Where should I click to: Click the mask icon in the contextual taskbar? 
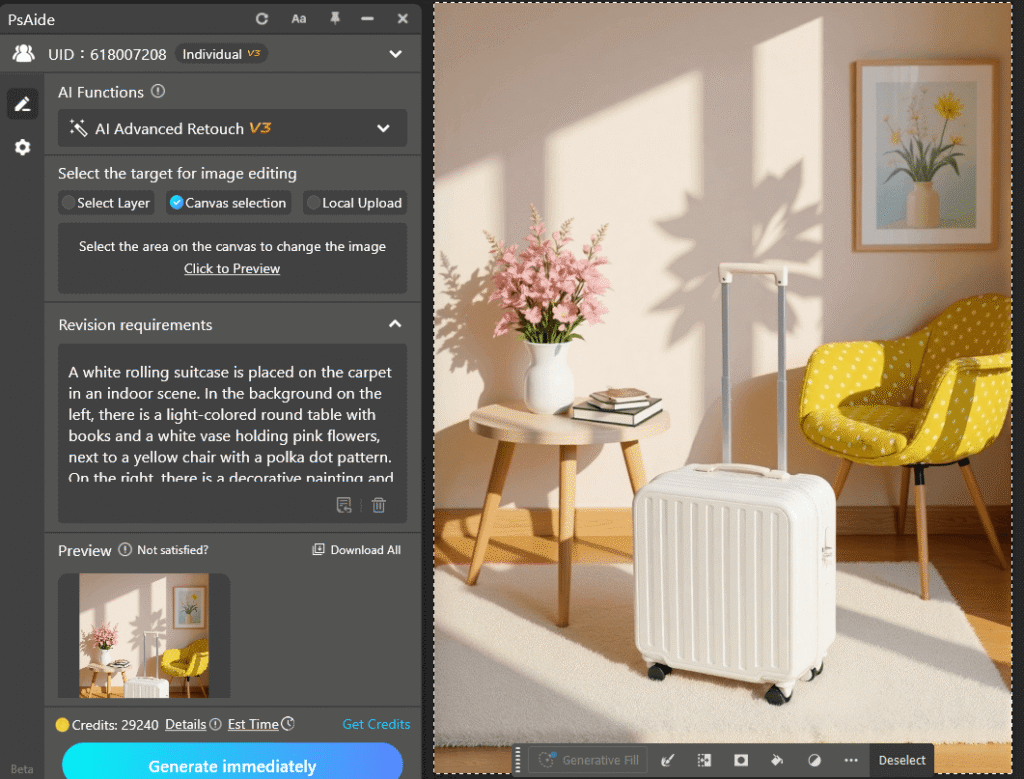740,761
